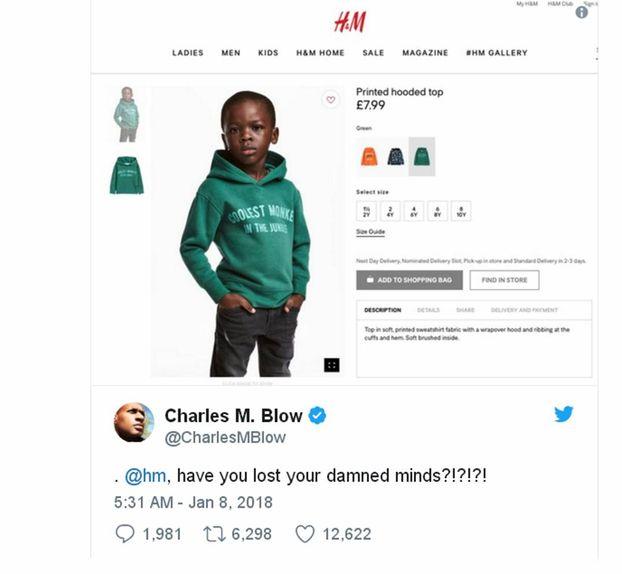Click the Twitter bird icon
Image resolution: width=622 pixels, height=574 pixels.
pos(564,414)
